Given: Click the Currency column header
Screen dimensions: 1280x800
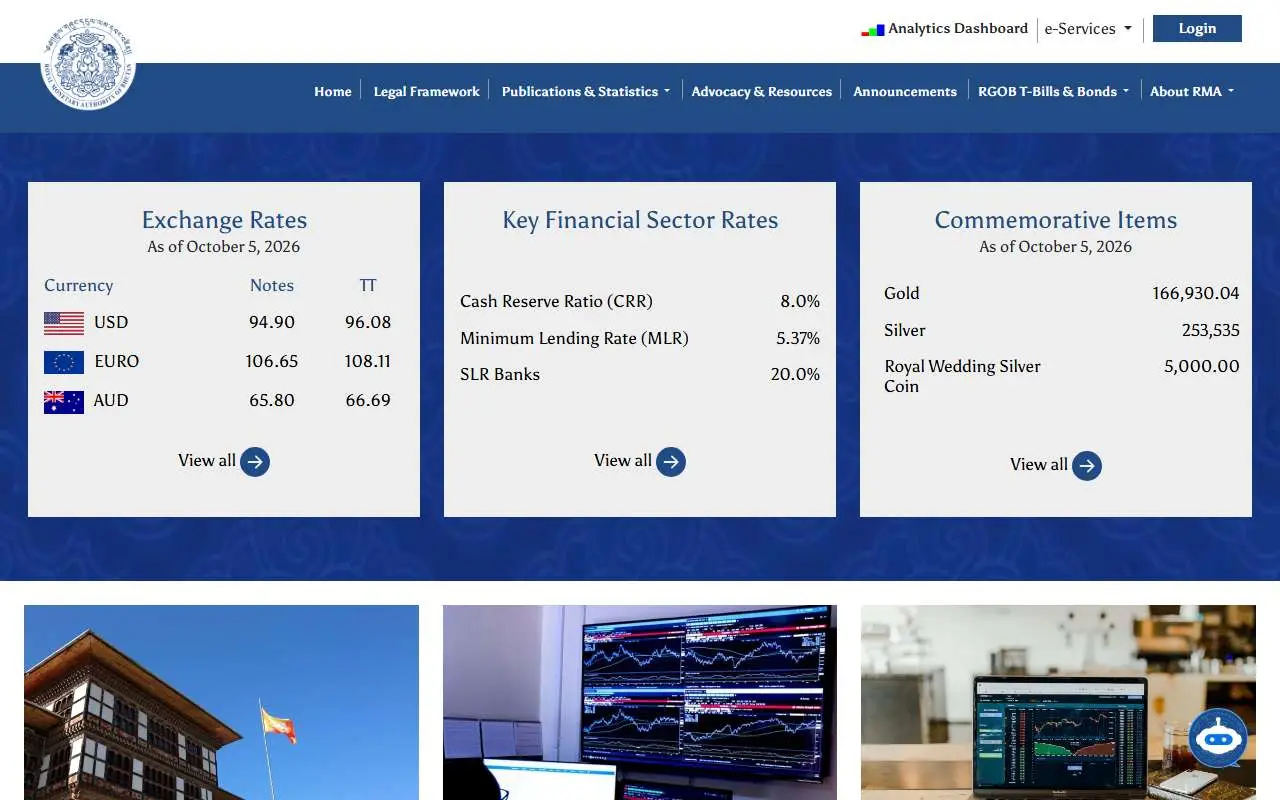Looking at the screenshot, I should click(x=78, y=285).
